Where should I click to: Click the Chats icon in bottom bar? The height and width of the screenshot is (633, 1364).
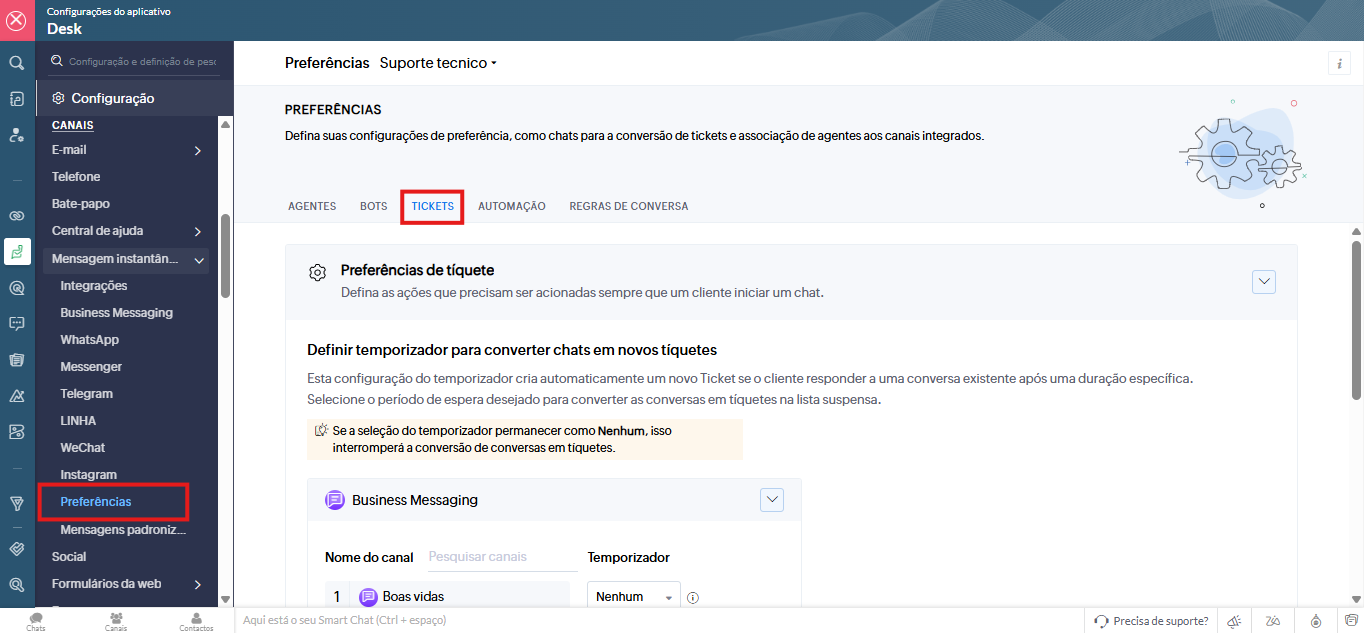[37, 621]
